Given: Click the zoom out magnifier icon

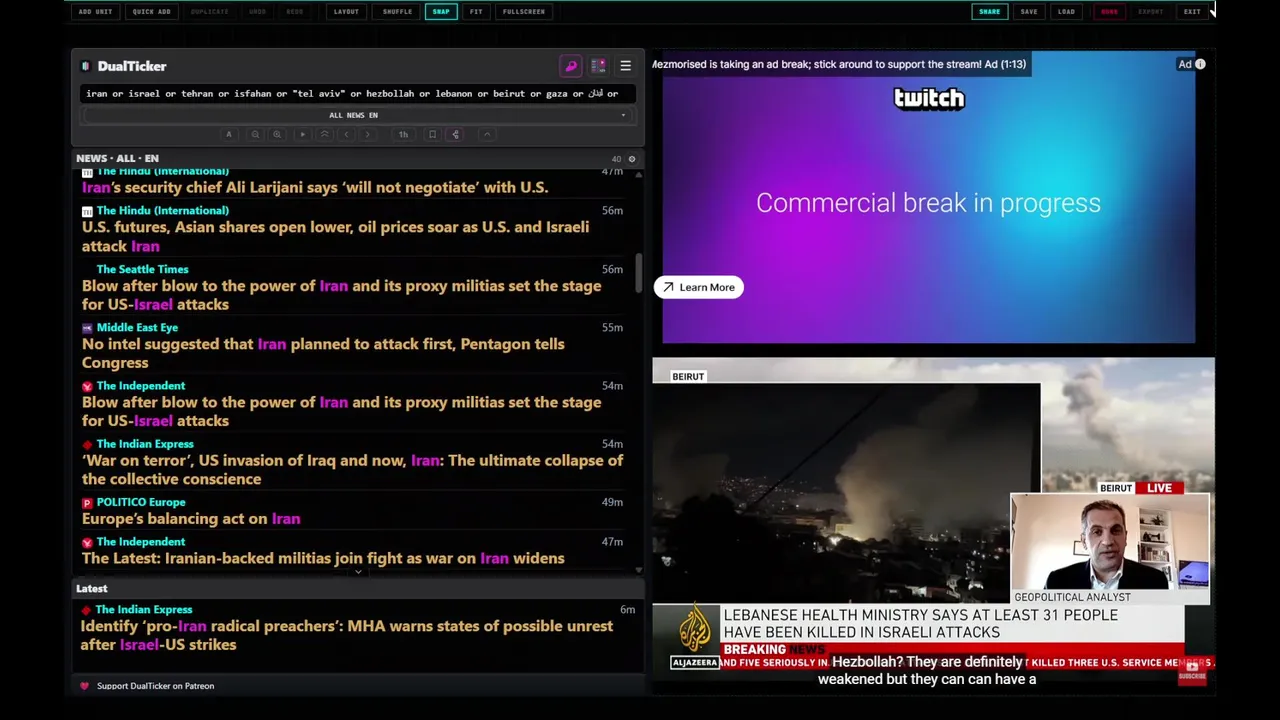Looking at the screenshot, I should click(255, 134).
